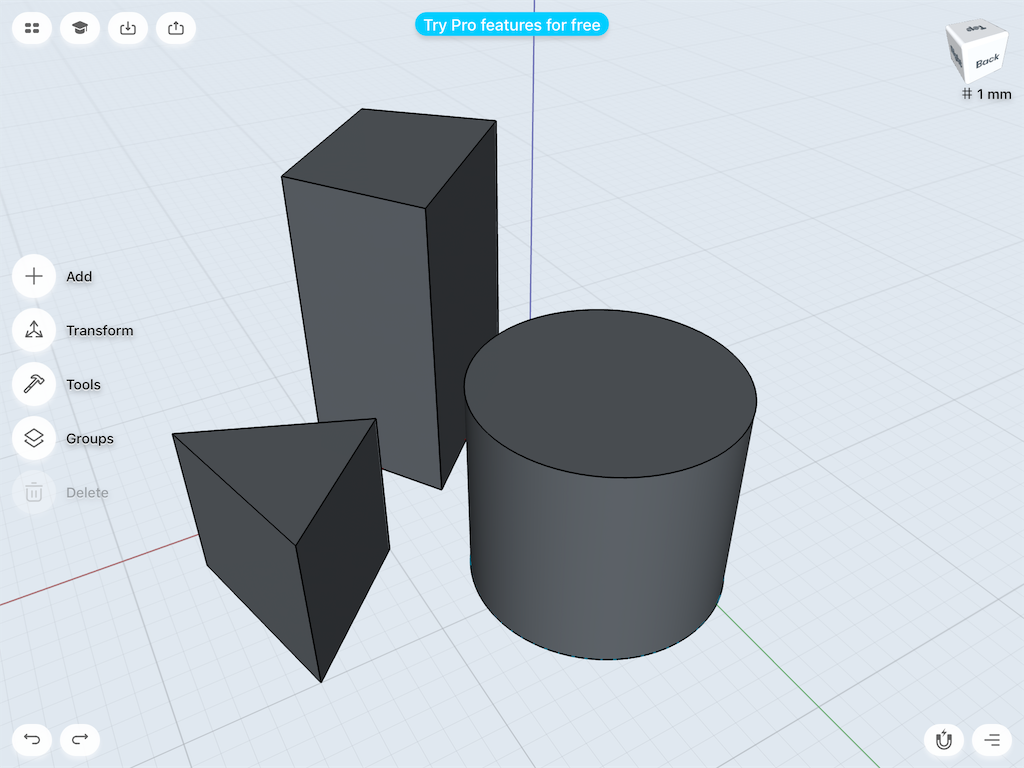Open the Tools hammer icon
Image resolution: width=1024 pixels, height=768 pixels.
tap(34, 384)
